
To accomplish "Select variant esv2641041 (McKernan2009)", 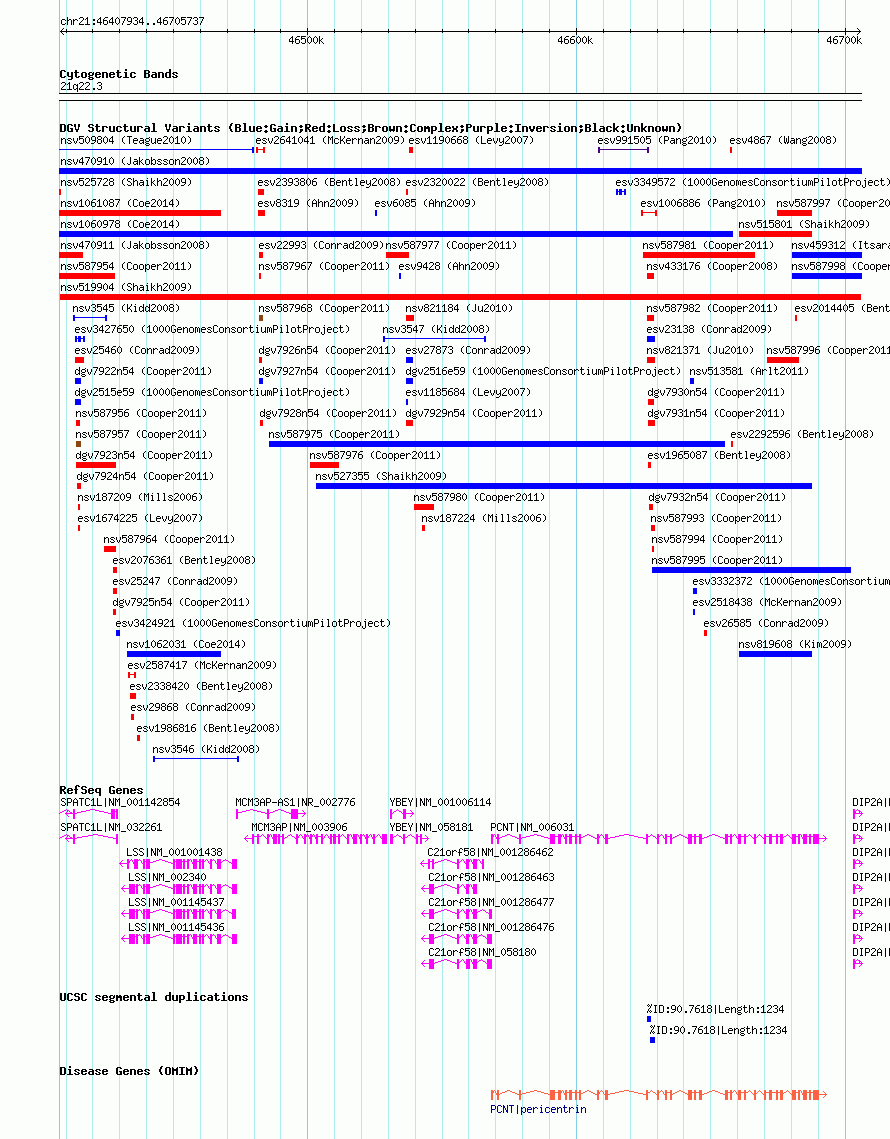I will (330, 140).
